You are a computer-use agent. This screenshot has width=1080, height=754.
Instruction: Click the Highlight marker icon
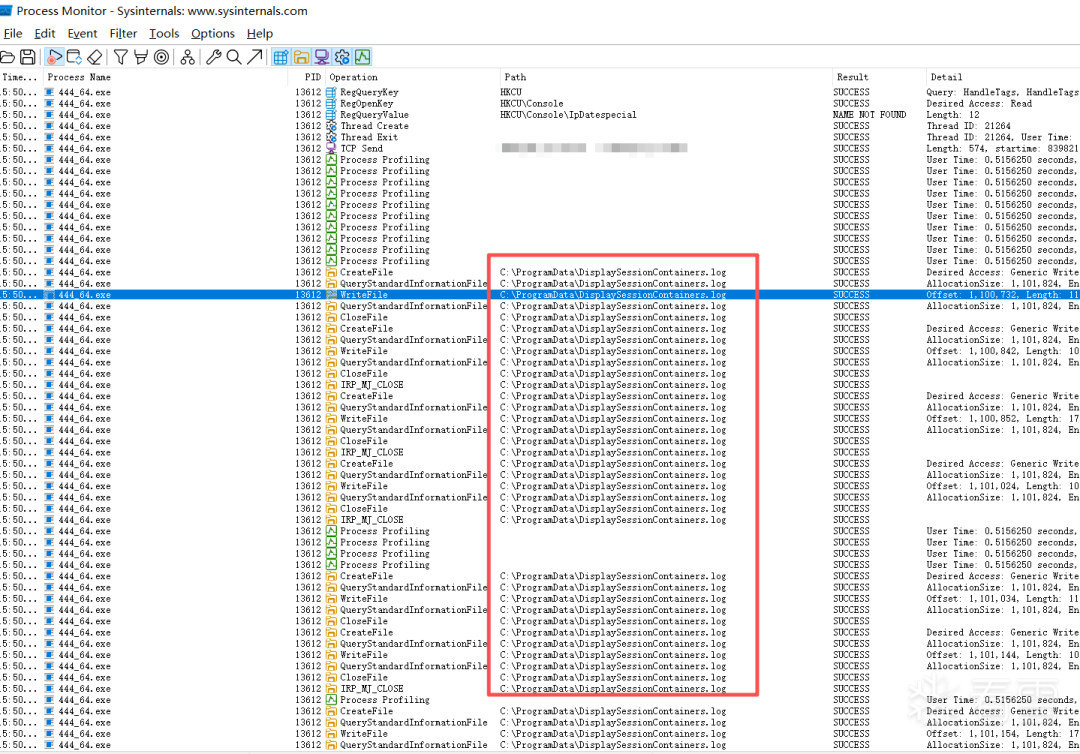pos(141,57)
